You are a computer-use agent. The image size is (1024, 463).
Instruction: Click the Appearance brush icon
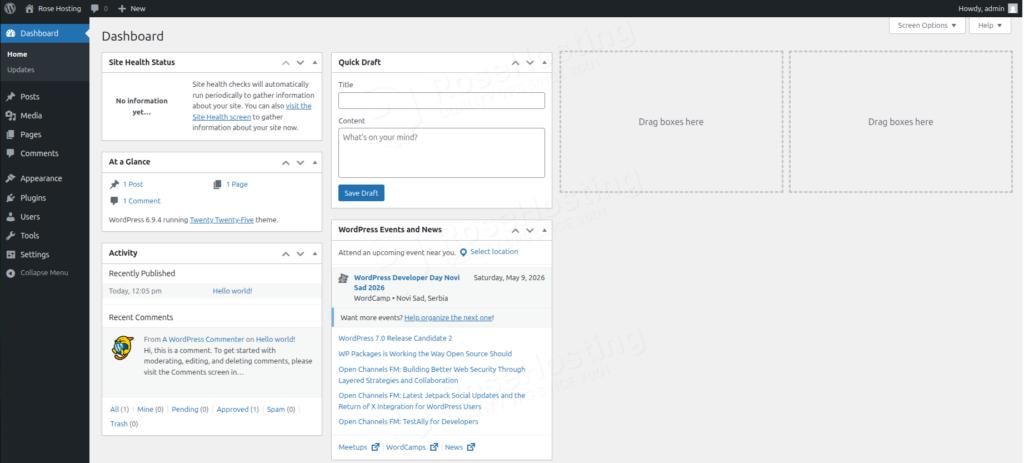[x=10, y=178]
